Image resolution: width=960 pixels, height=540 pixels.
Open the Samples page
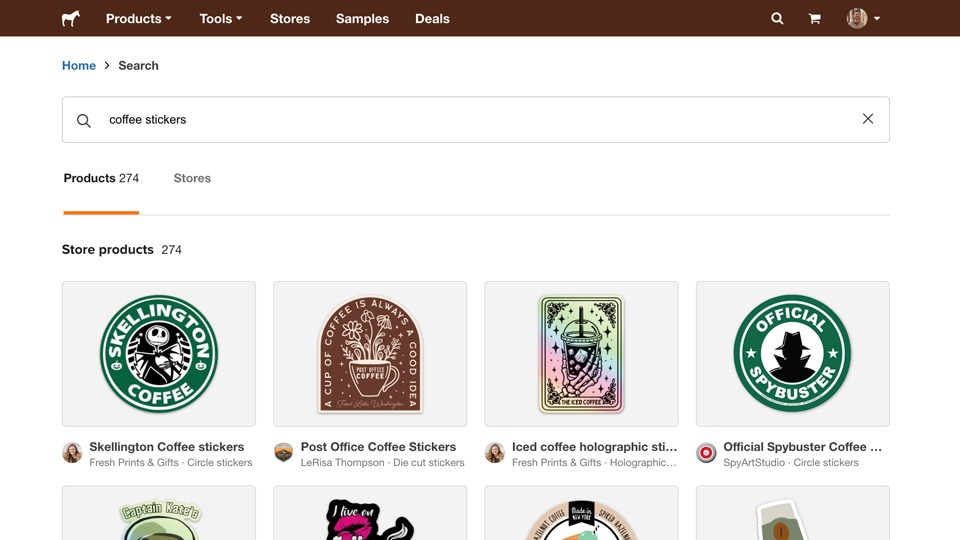click(362, 18)
